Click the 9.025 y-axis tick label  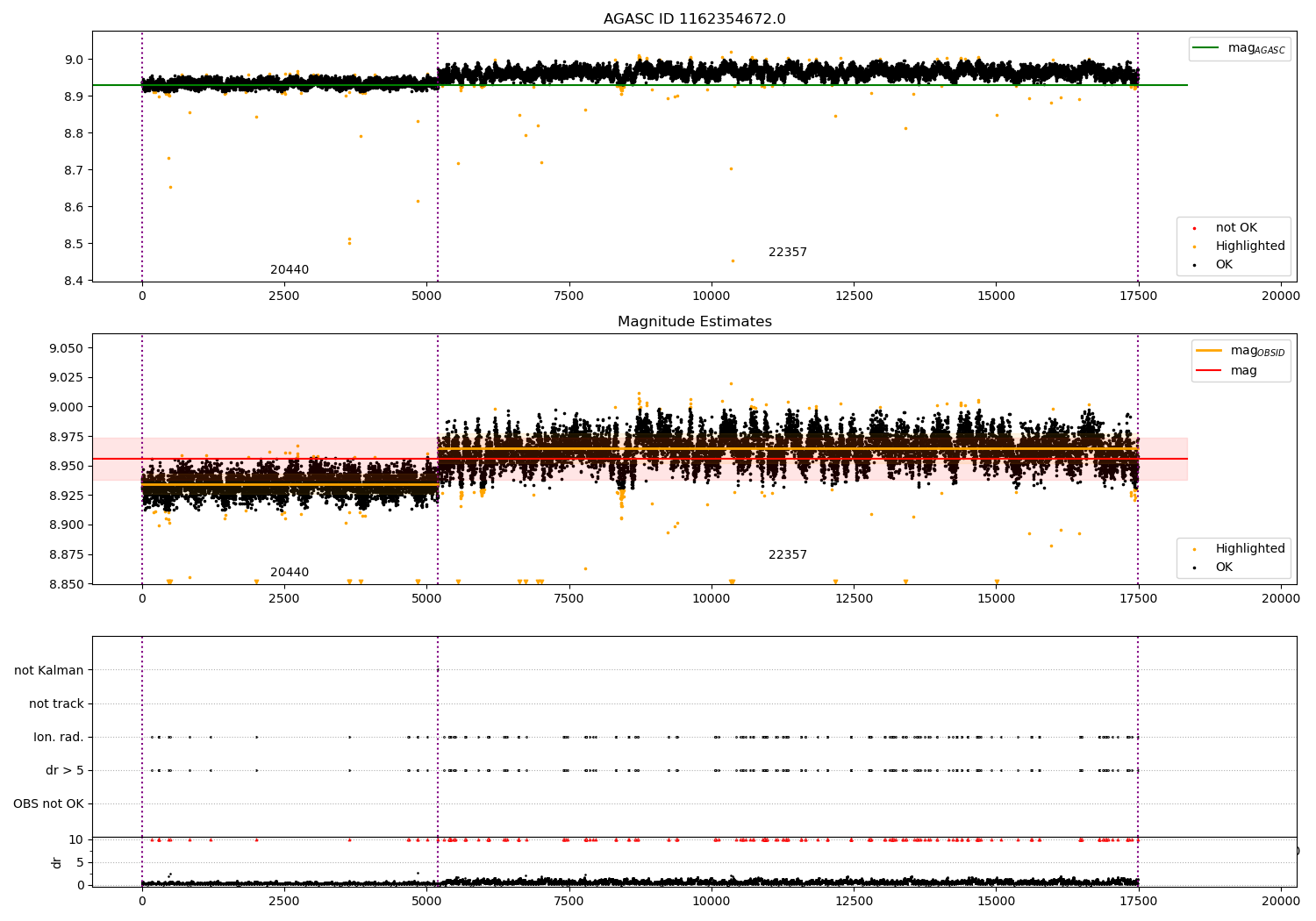pos(67,377)
